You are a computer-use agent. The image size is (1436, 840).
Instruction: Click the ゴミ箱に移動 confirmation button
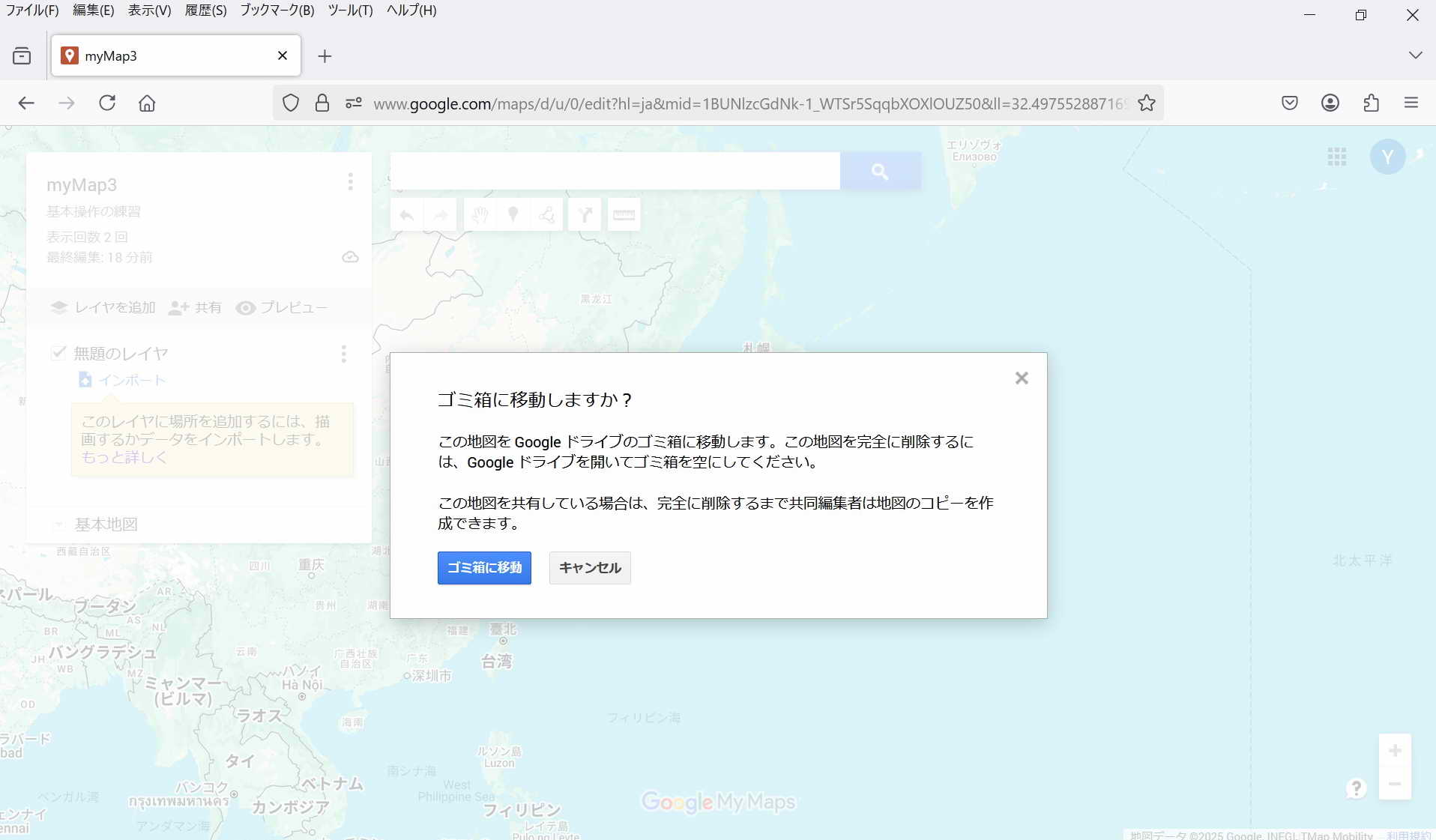(x=484, y=568)
